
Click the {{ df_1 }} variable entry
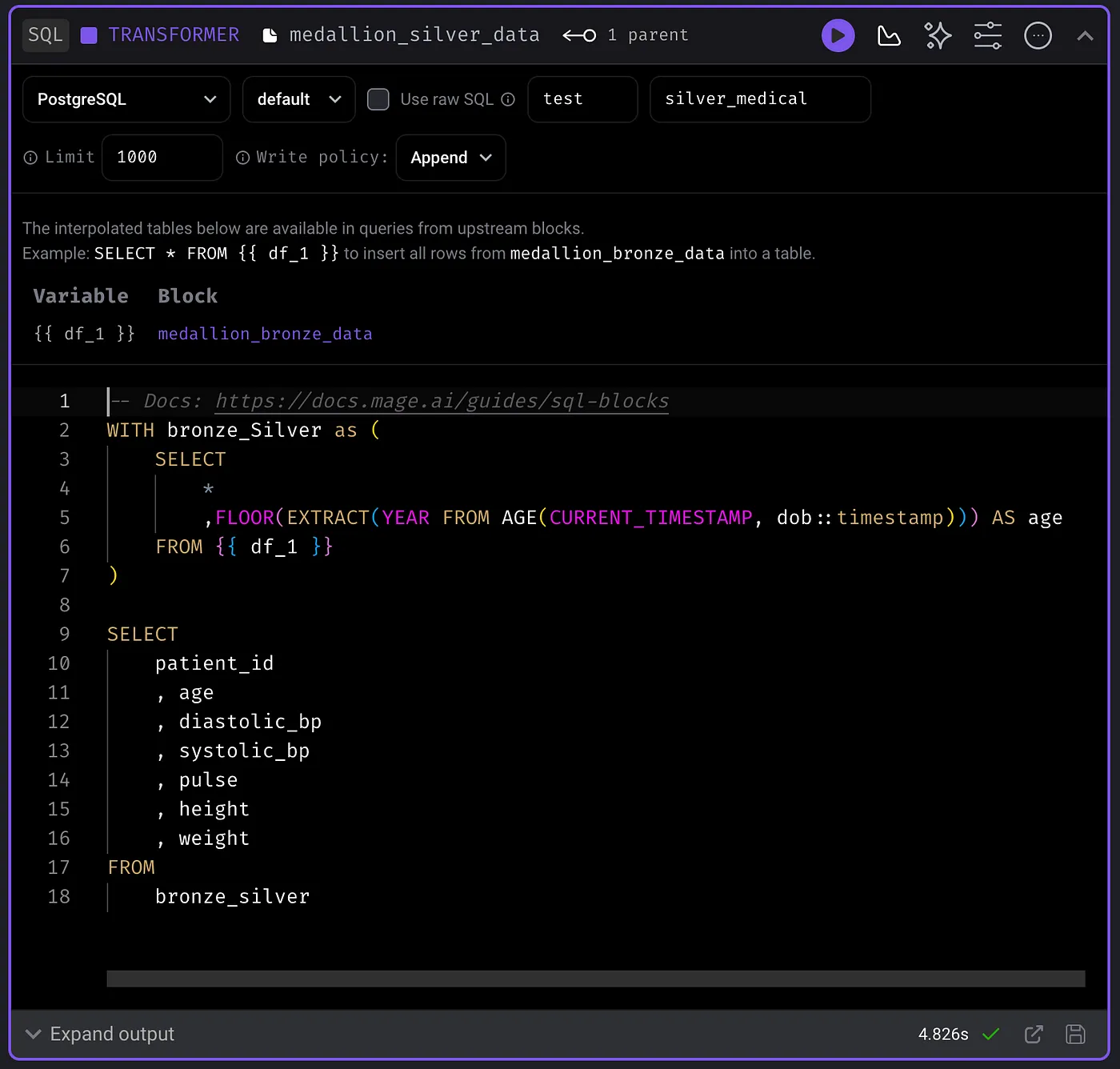(85, 334)
